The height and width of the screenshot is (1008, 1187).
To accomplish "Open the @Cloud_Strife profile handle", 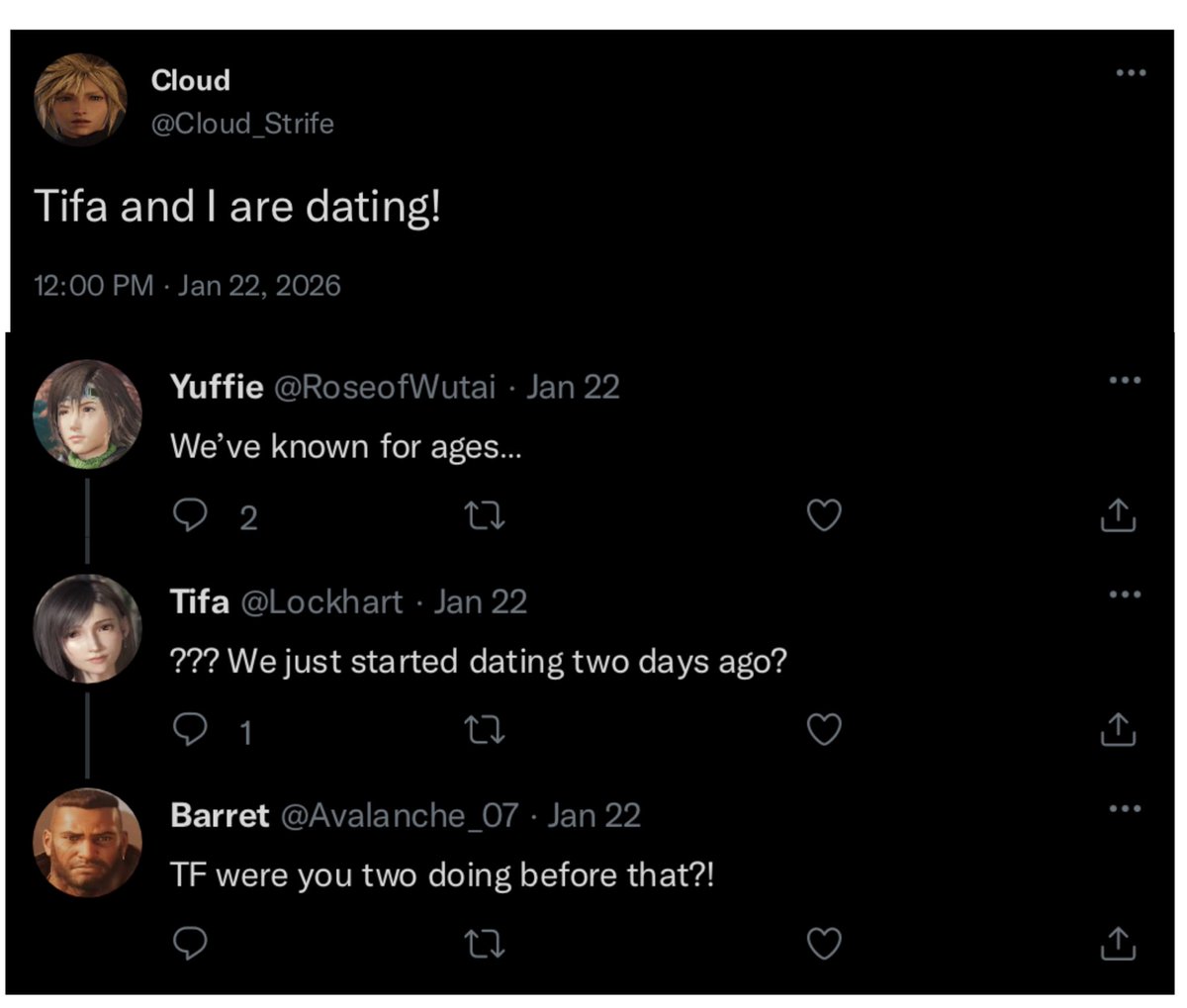I will click(242, 124).
